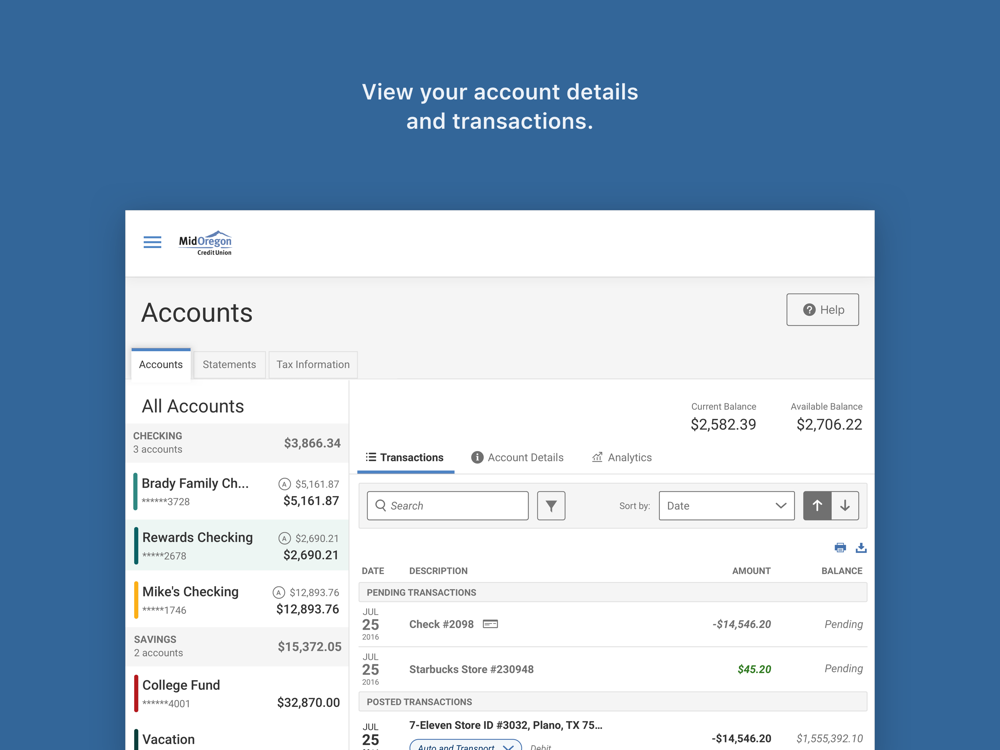Sort transactions in ascending order
Viewport: 1000px width, 750px height.
point(817,506)
